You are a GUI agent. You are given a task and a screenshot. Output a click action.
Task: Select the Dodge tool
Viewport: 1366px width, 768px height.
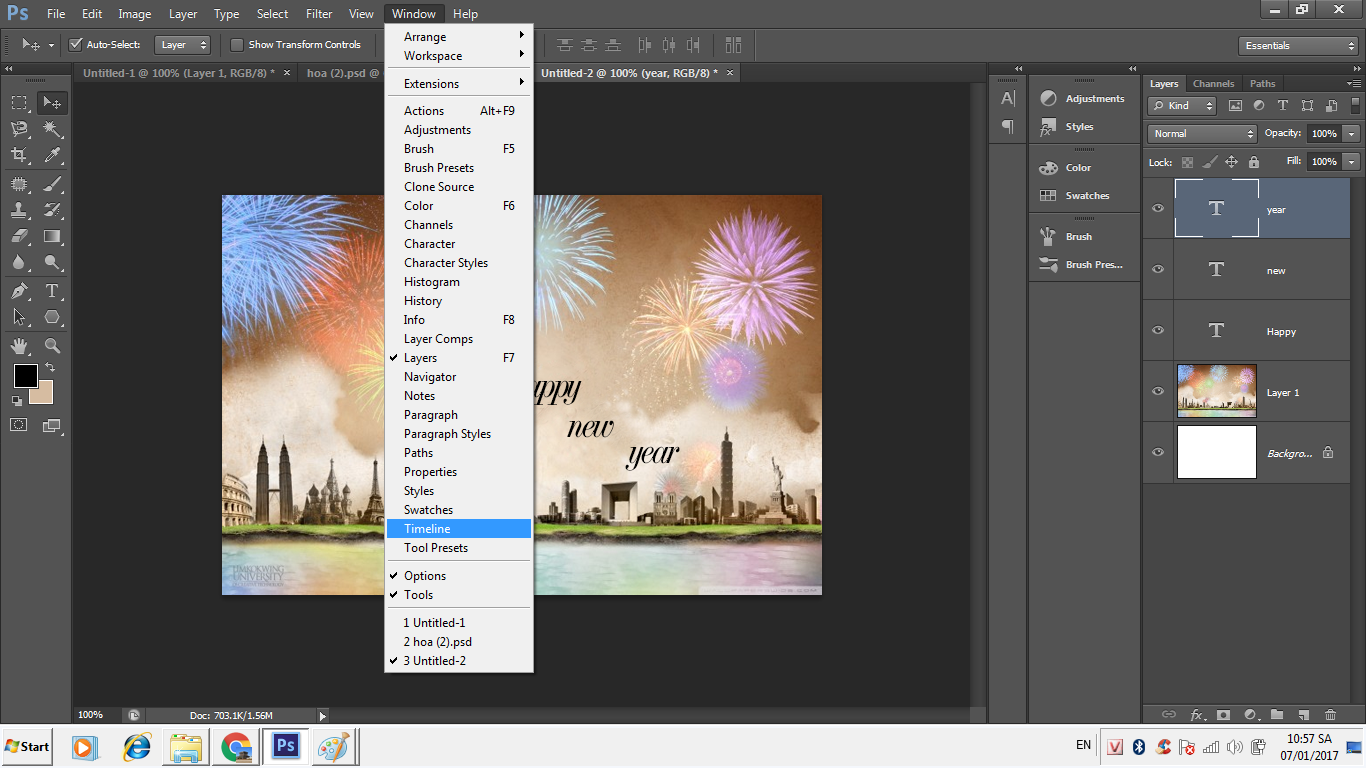click(52, 263)
